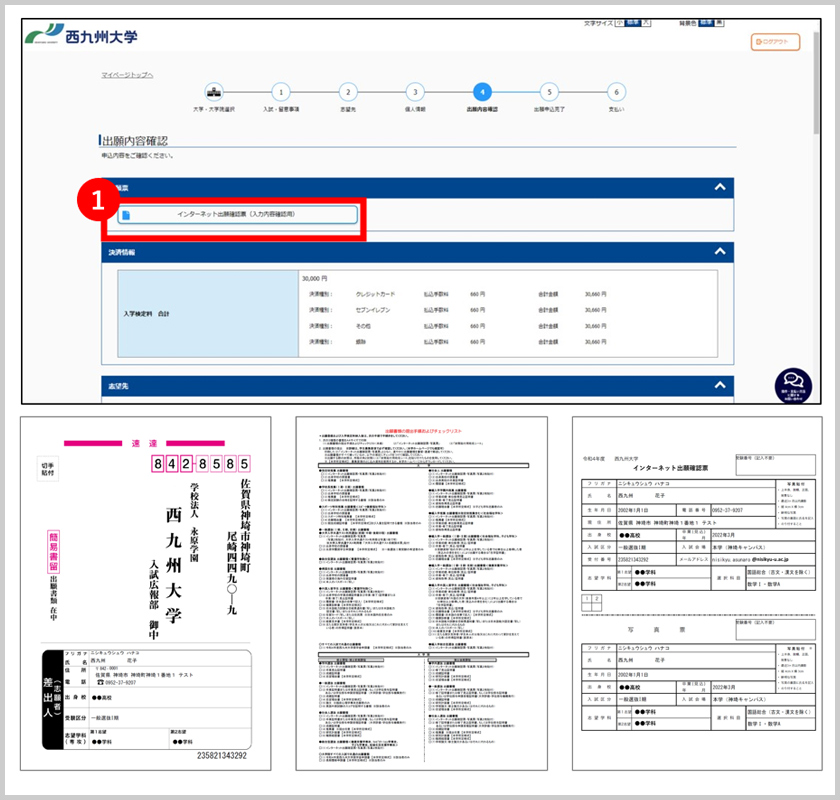Set 文字サイズ to 大
The height and width of the screenshot is (800, 840).
(x=646, y=23)
